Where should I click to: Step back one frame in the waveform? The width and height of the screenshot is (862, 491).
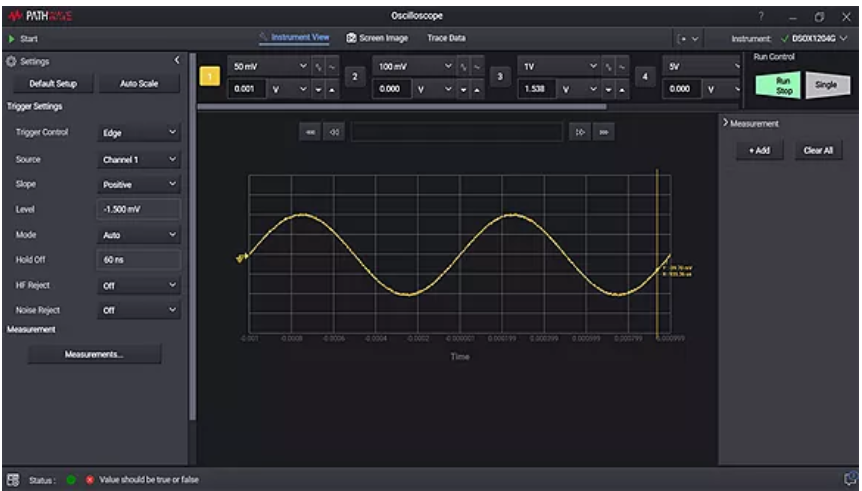(334, 132)
